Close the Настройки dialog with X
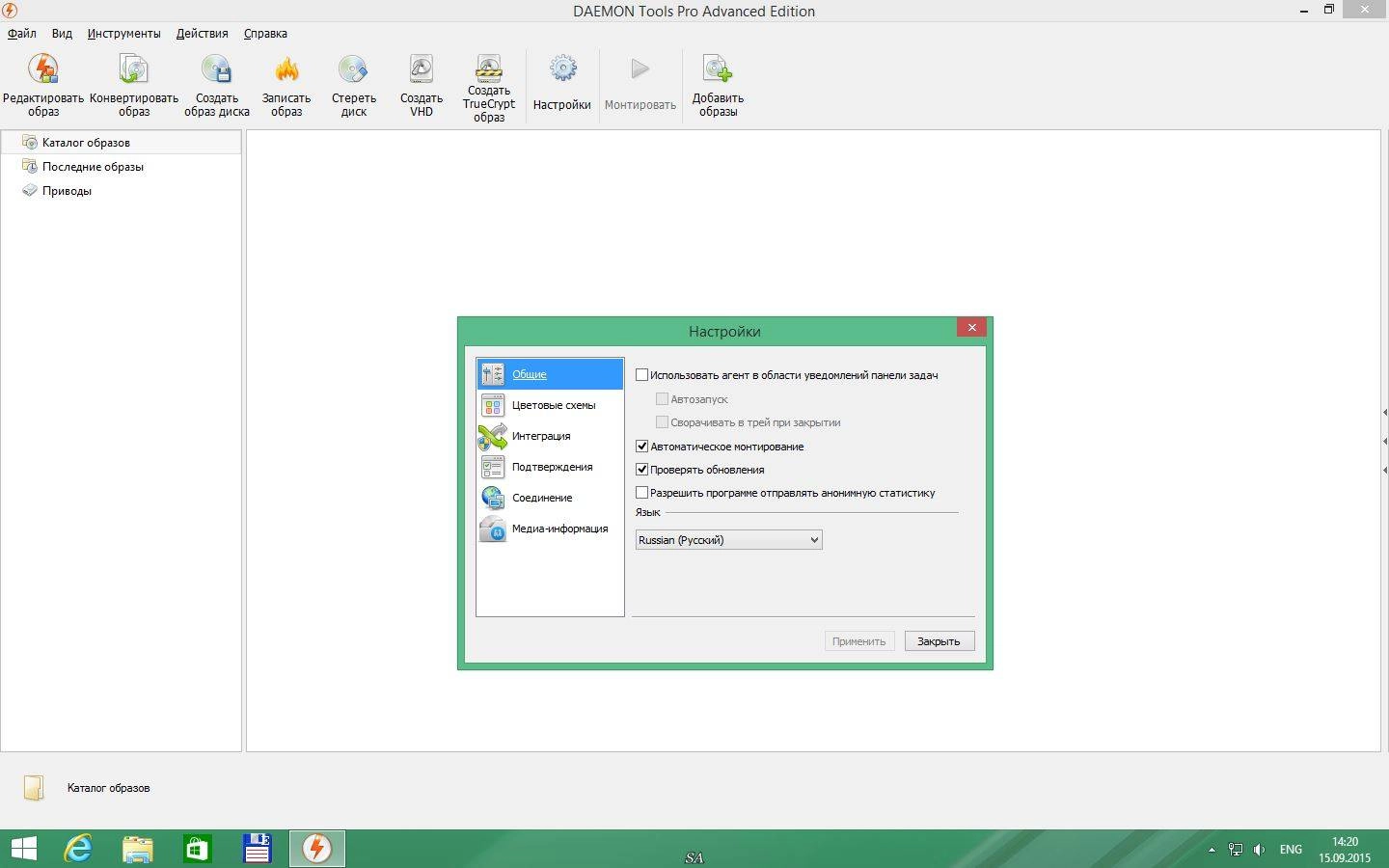The height and width of the screenshot is (868, 1389). (x=971, y=327)
